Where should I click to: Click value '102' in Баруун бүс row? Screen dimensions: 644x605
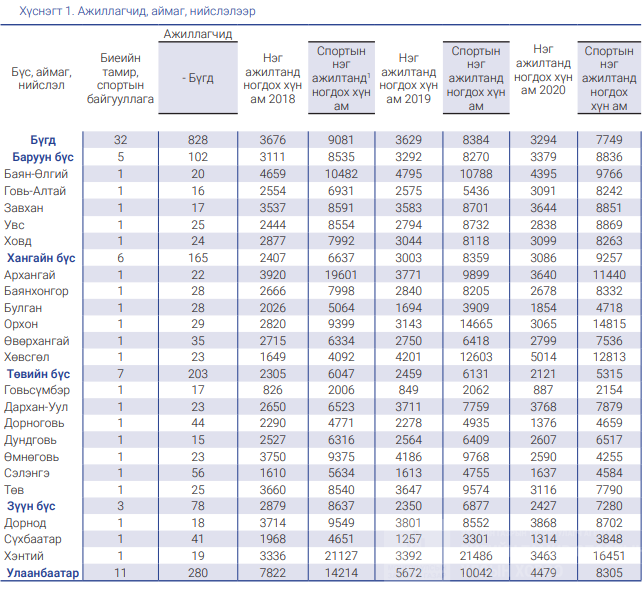coord(198,157)
